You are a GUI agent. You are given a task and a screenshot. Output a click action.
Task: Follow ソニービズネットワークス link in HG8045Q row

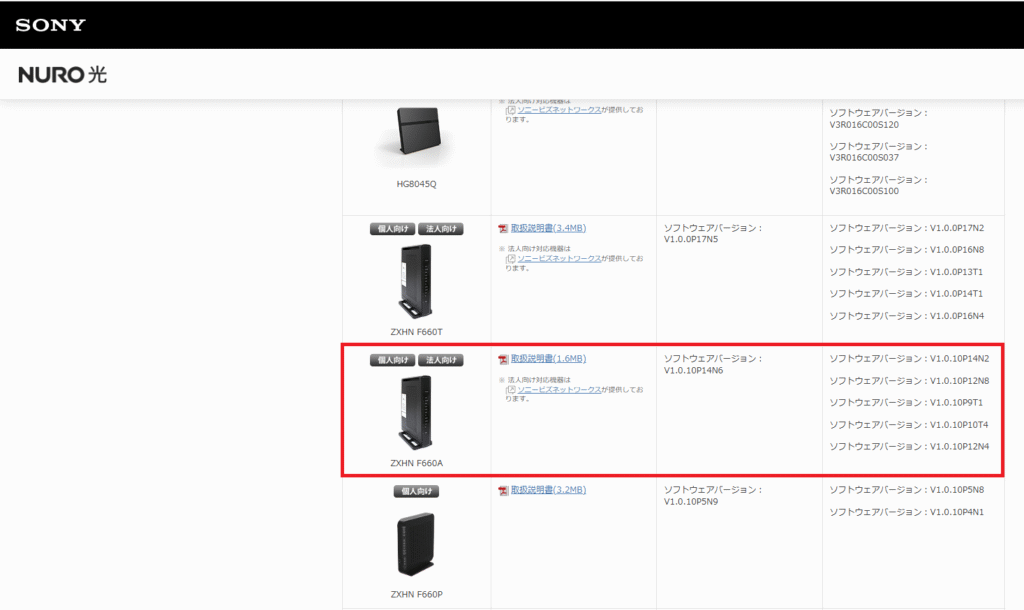click(x=559, y=110)
